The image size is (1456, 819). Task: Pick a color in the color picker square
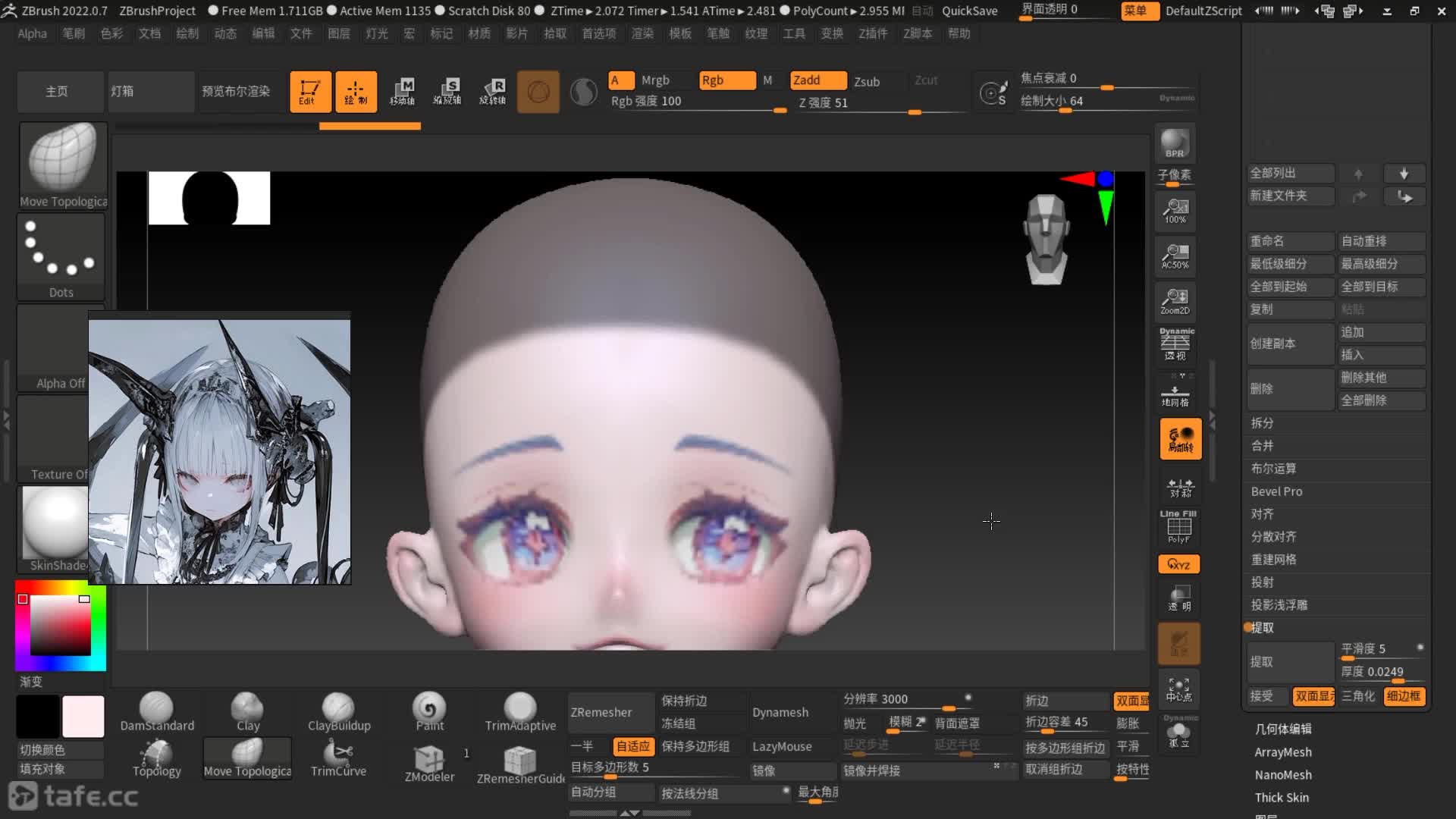click(x=60, y=625)
